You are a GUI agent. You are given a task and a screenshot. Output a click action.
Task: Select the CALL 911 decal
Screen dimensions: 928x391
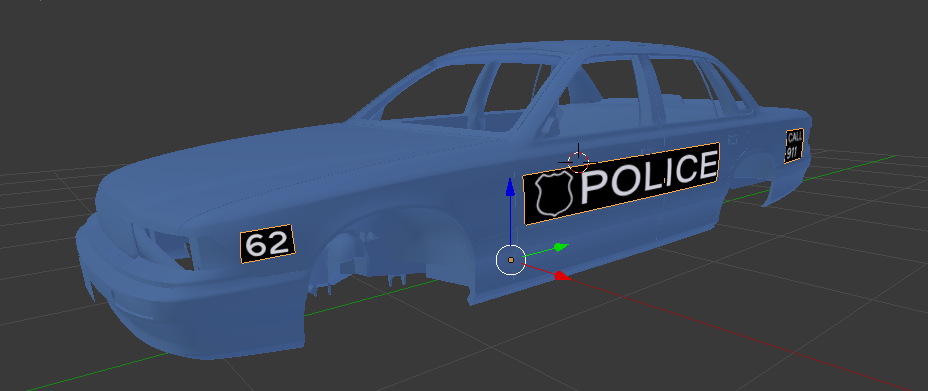point(794,146)
